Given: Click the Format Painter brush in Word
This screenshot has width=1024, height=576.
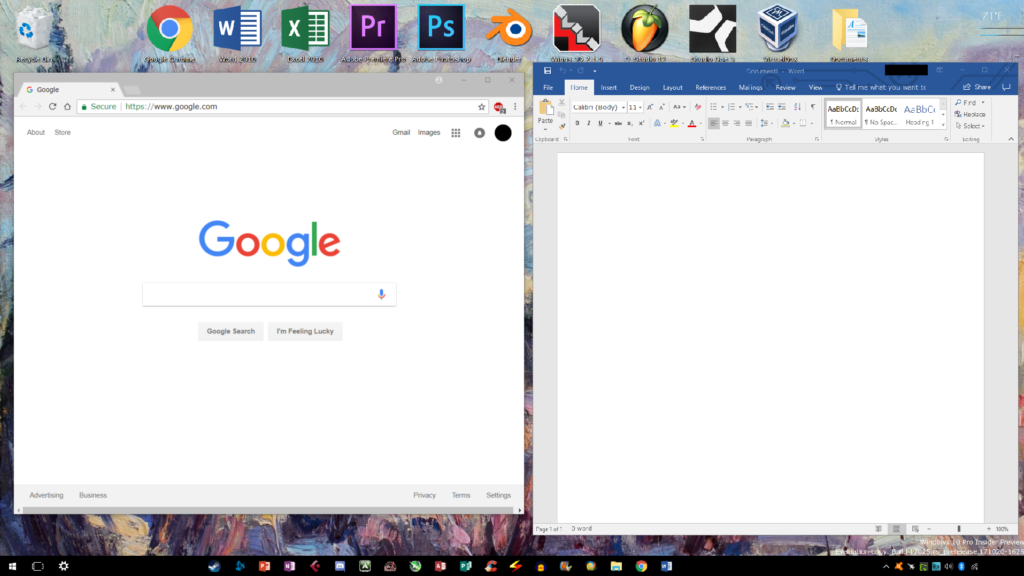Looking at the screenshot, I should tap(562, 126).
